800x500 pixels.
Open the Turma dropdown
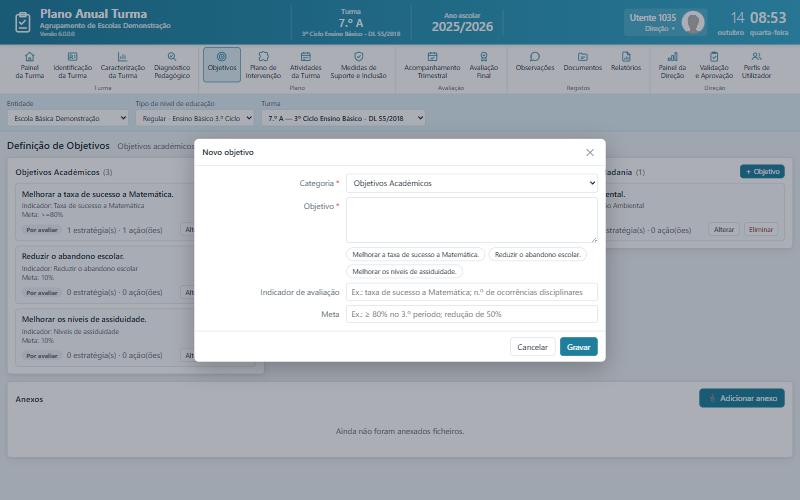343,118
